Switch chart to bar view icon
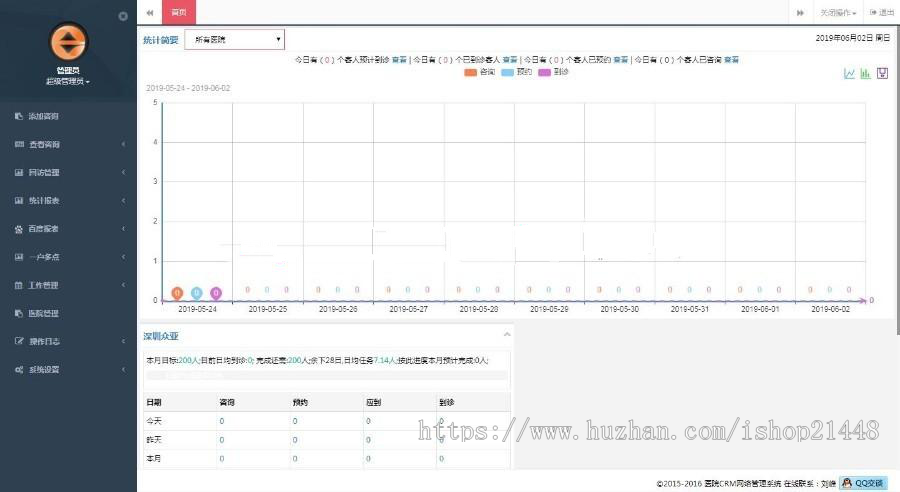Screen dimensions: 900x492 [865, 73]
